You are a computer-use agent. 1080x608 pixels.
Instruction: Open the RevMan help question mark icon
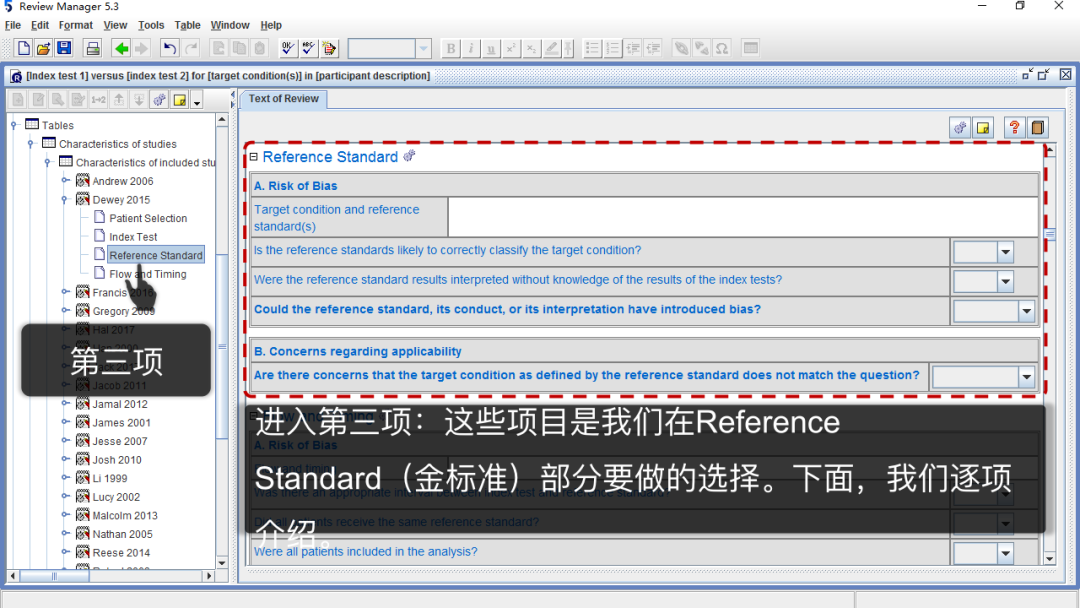coord(1013,128)
